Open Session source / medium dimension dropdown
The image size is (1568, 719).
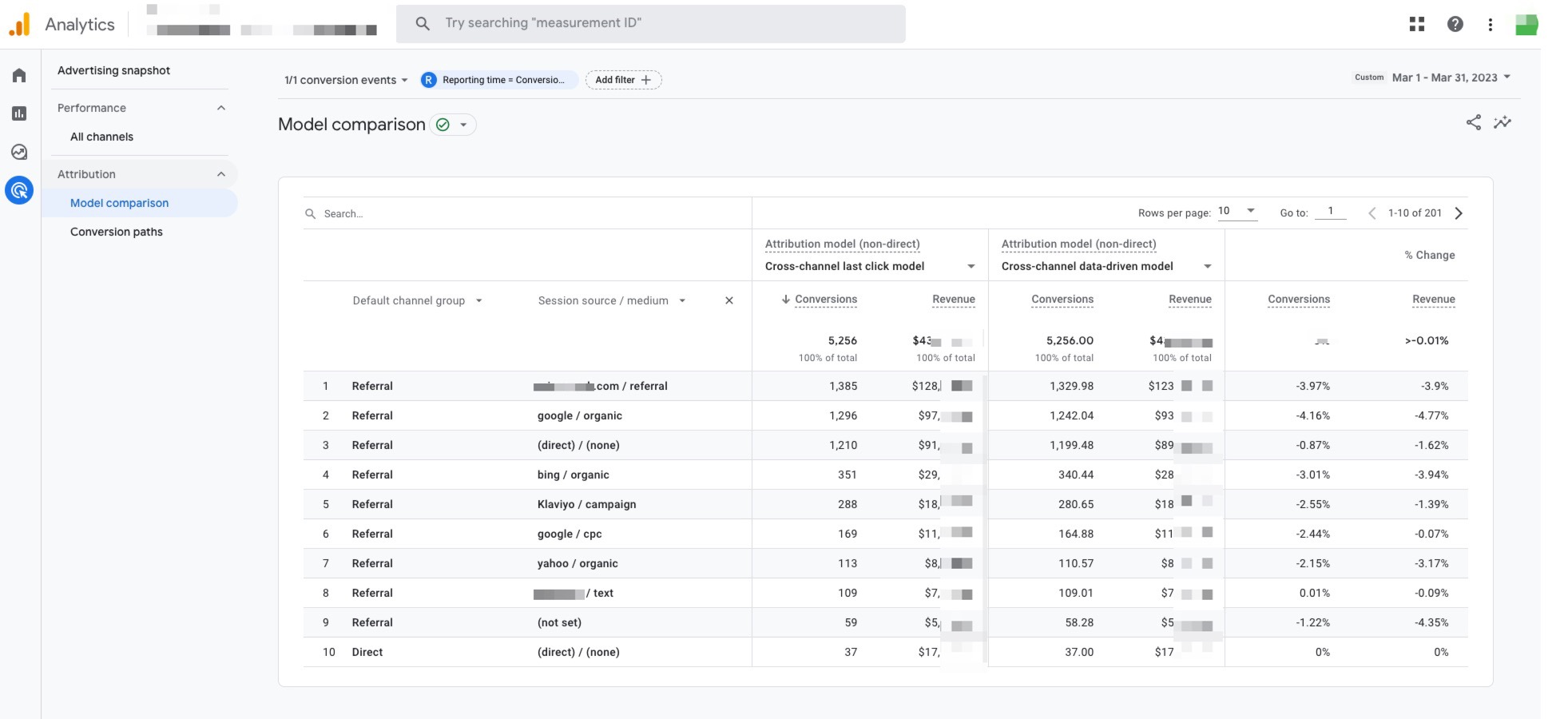click(x=612, y=300)
